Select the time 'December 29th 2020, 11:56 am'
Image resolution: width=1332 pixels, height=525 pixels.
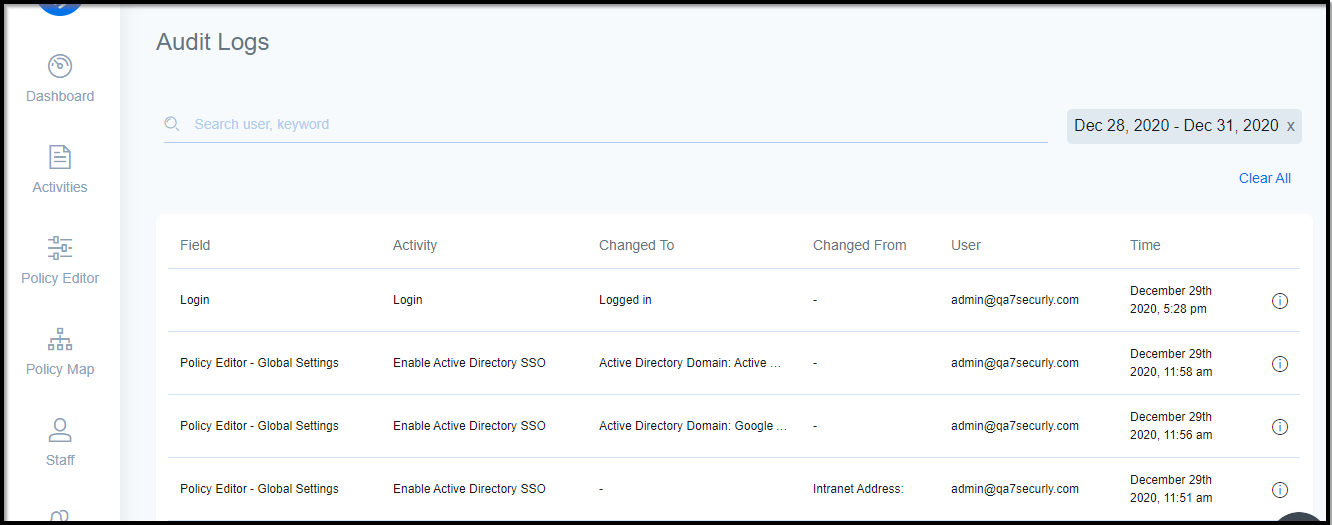pos(1171,426)
